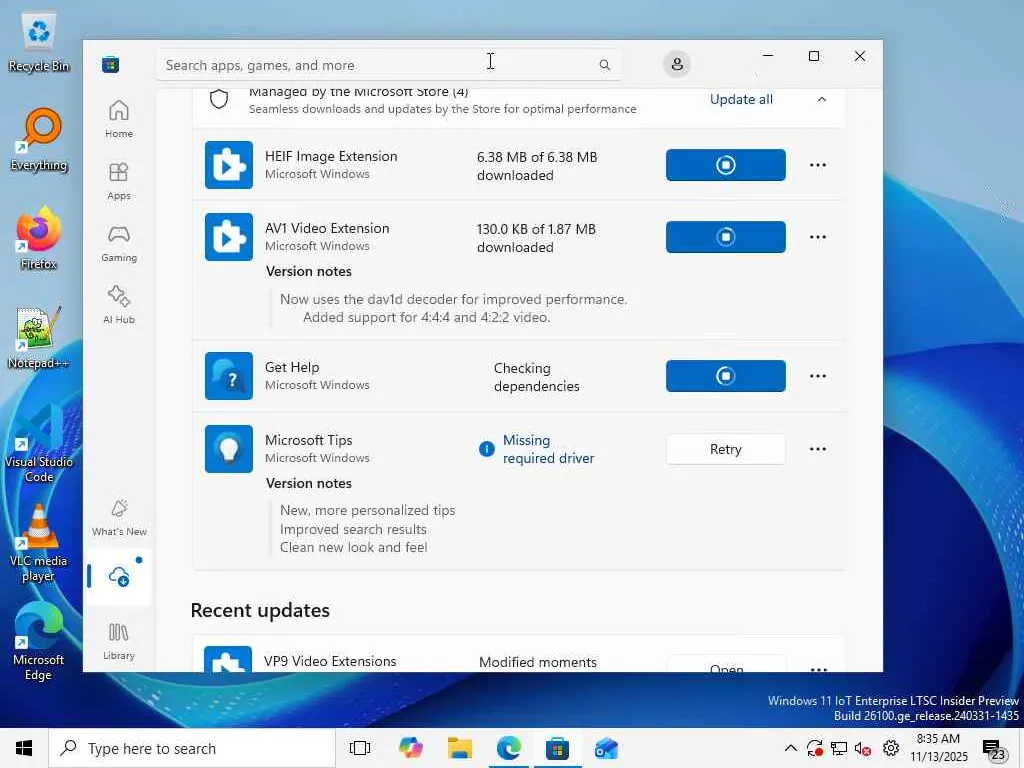Retry the Microsoft Tips update

(x=726, y=449)
